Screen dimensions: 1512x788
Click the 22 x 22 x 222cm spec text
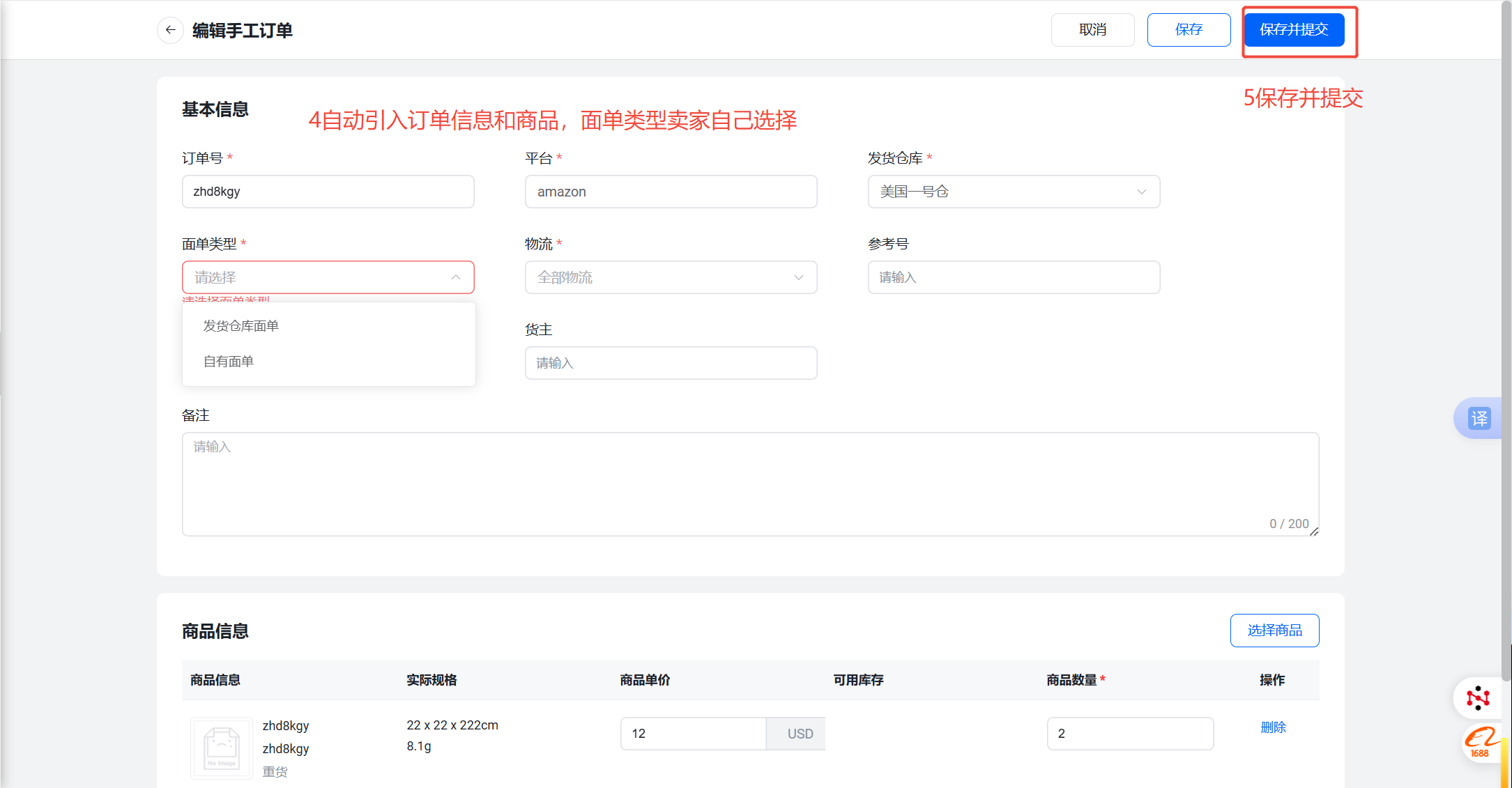(452, 725)
